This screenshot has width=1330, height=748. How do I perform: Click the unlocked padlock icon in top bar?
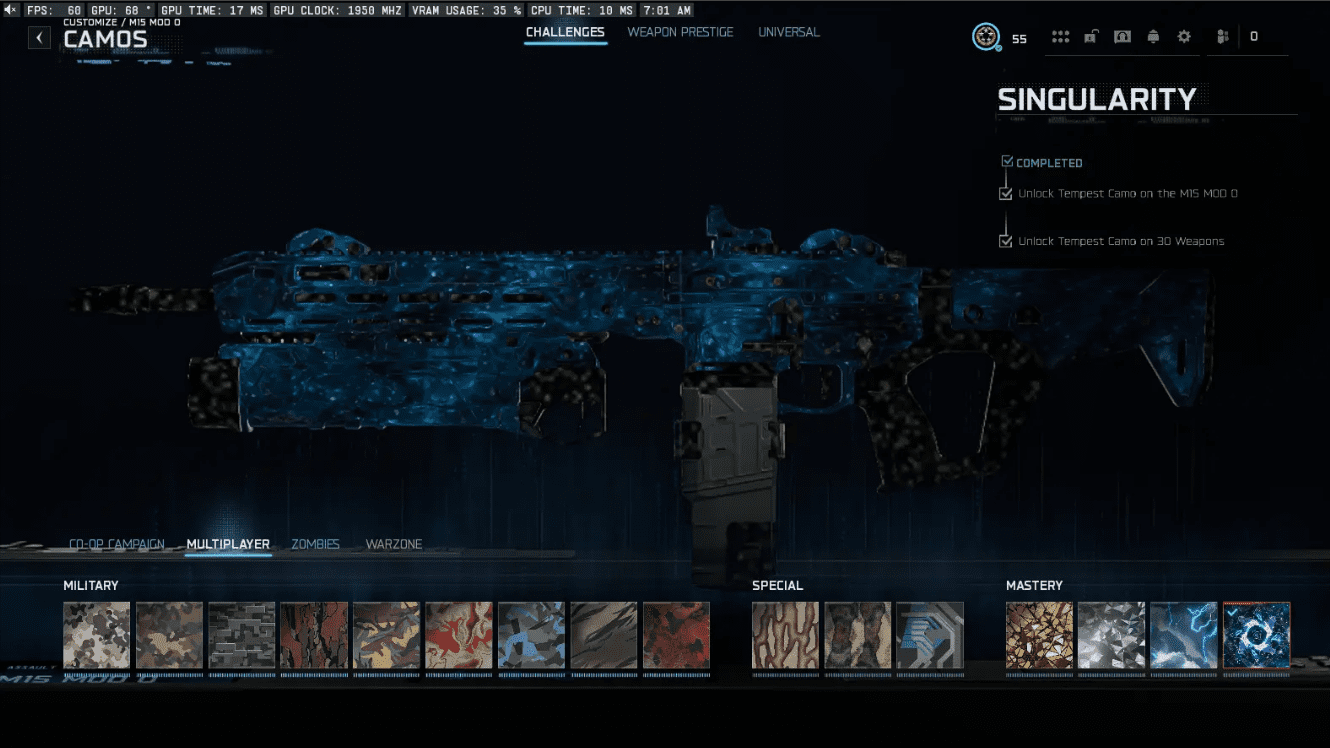coord(1091,37)
